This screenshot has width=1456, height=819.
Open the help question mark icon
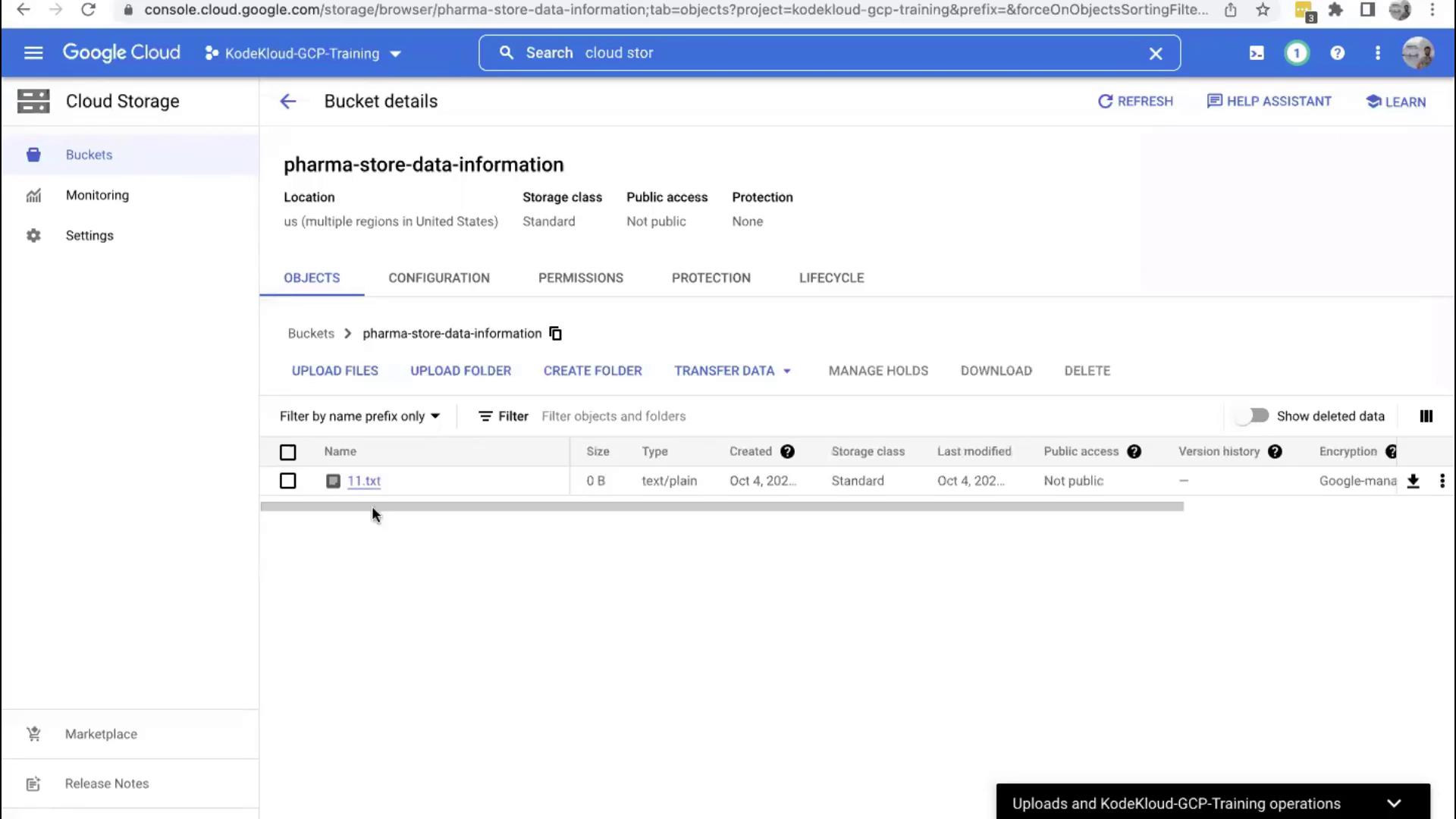(1337, 53)
